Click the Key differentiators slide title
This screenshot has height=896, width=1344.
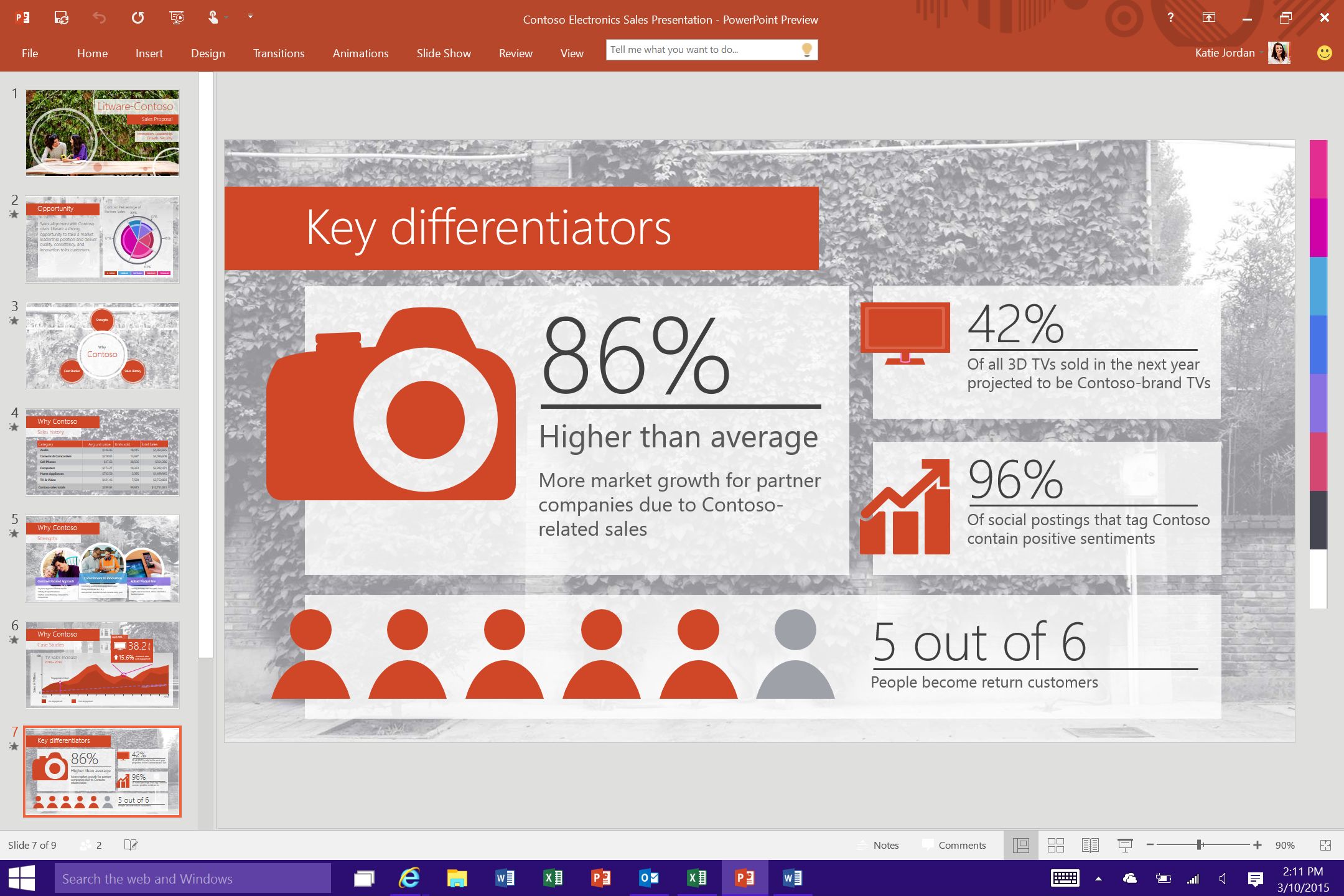488,228
